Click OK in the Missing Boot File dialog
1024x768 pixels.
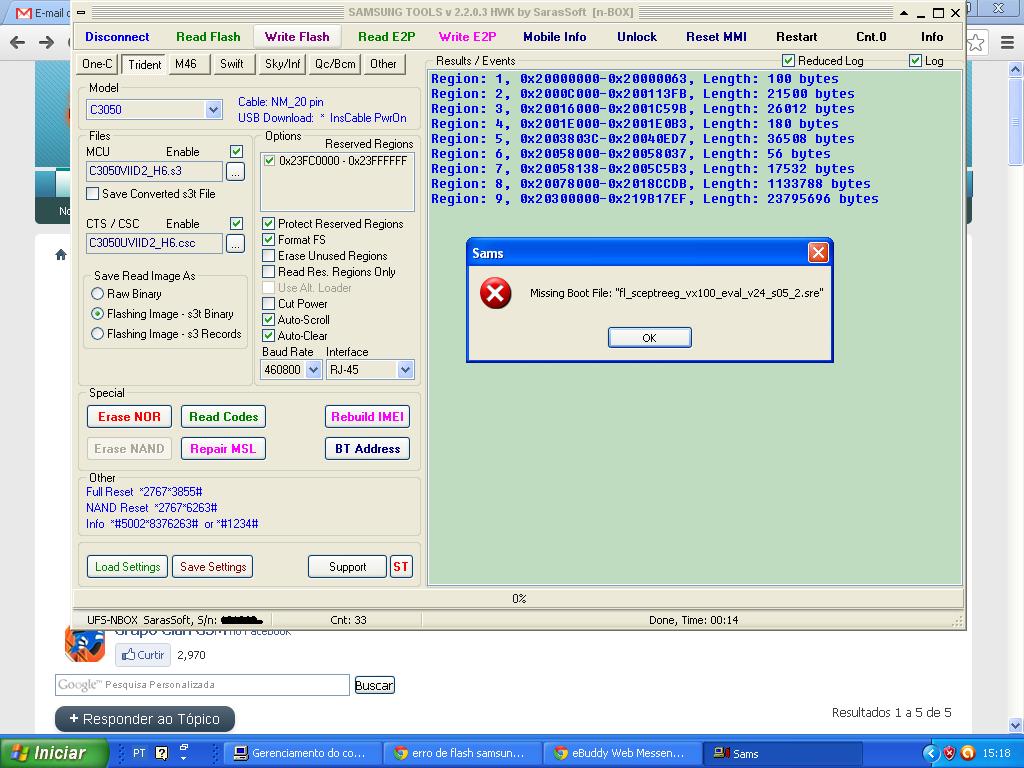pos(649,338)
